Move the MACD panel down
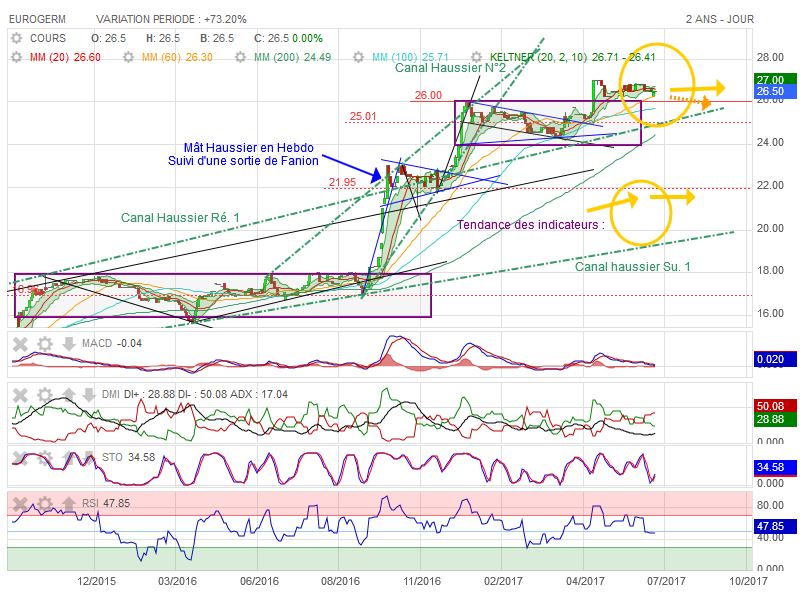Viewport: 803px width, 593px height. pos(69,344)
